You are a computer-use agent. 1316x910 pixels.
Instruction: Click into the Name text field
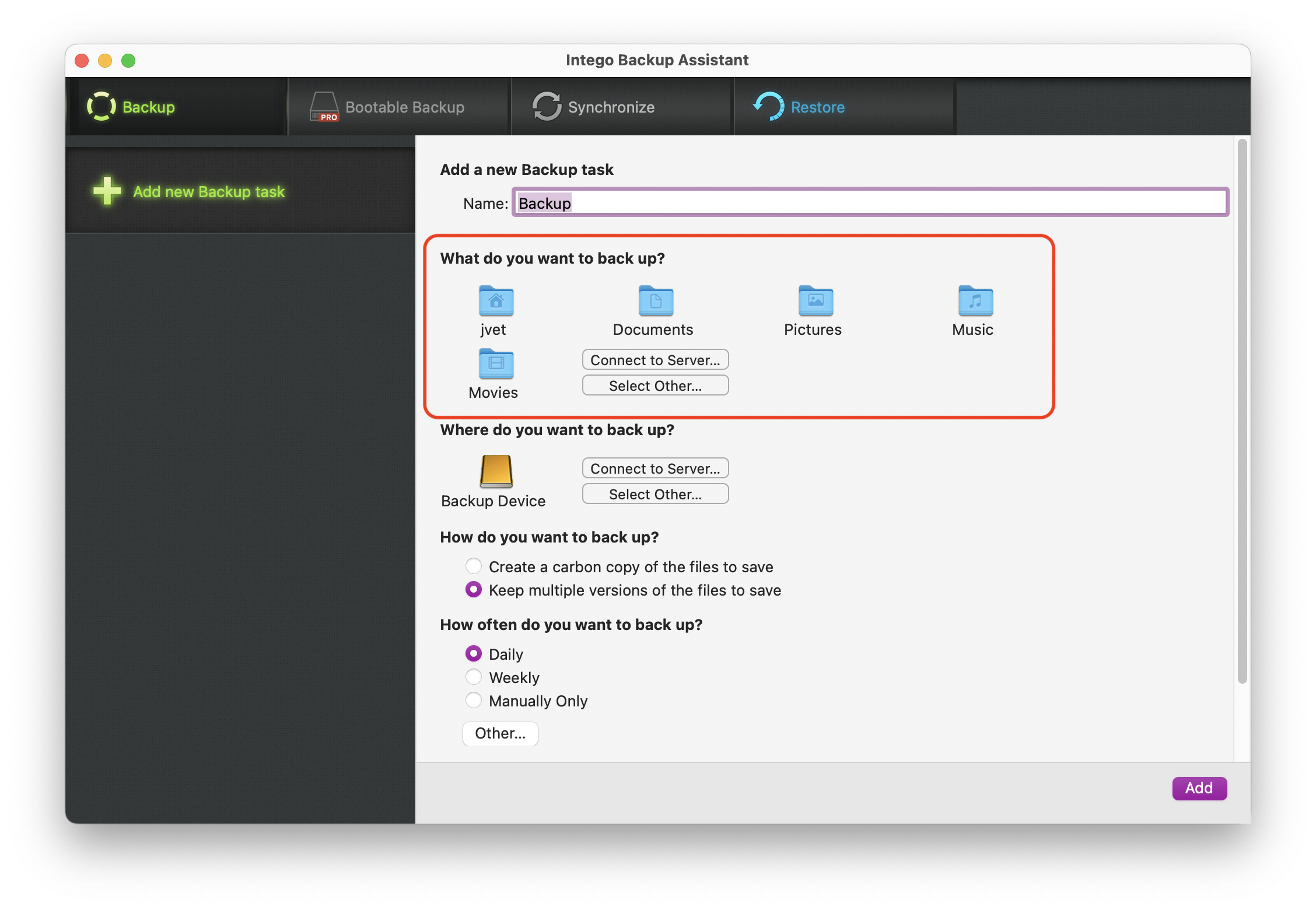coord(870,202)
